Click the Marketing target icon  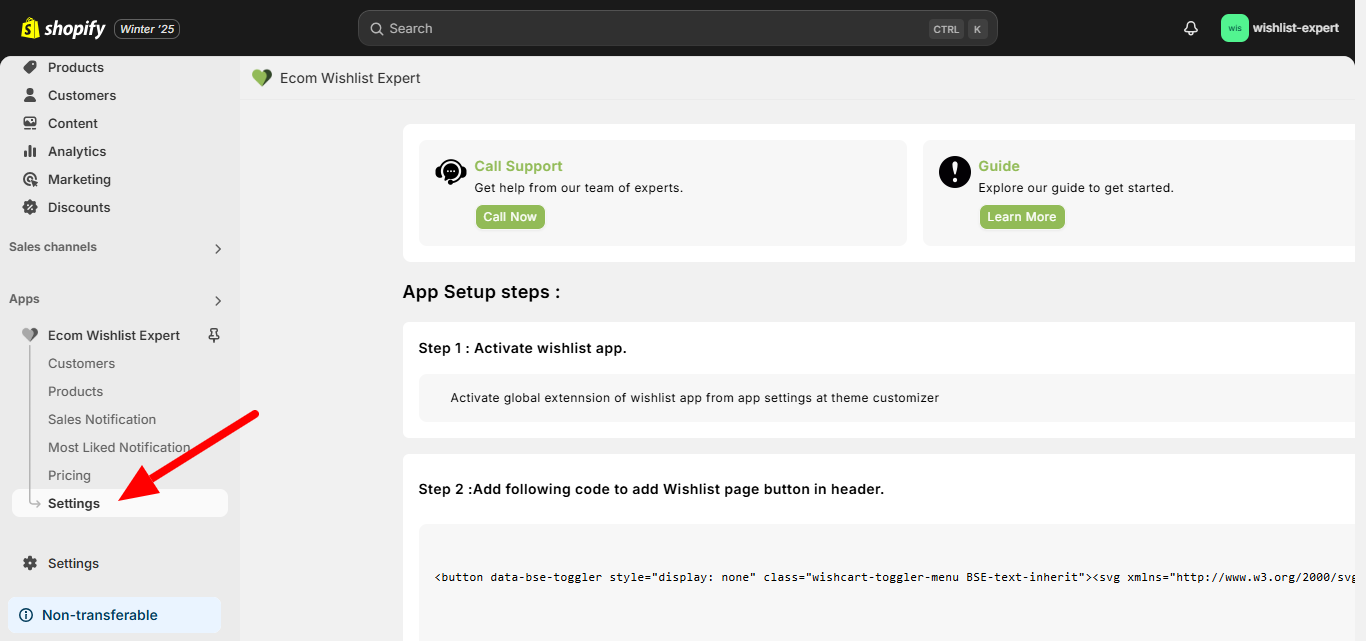click(30, 180)
